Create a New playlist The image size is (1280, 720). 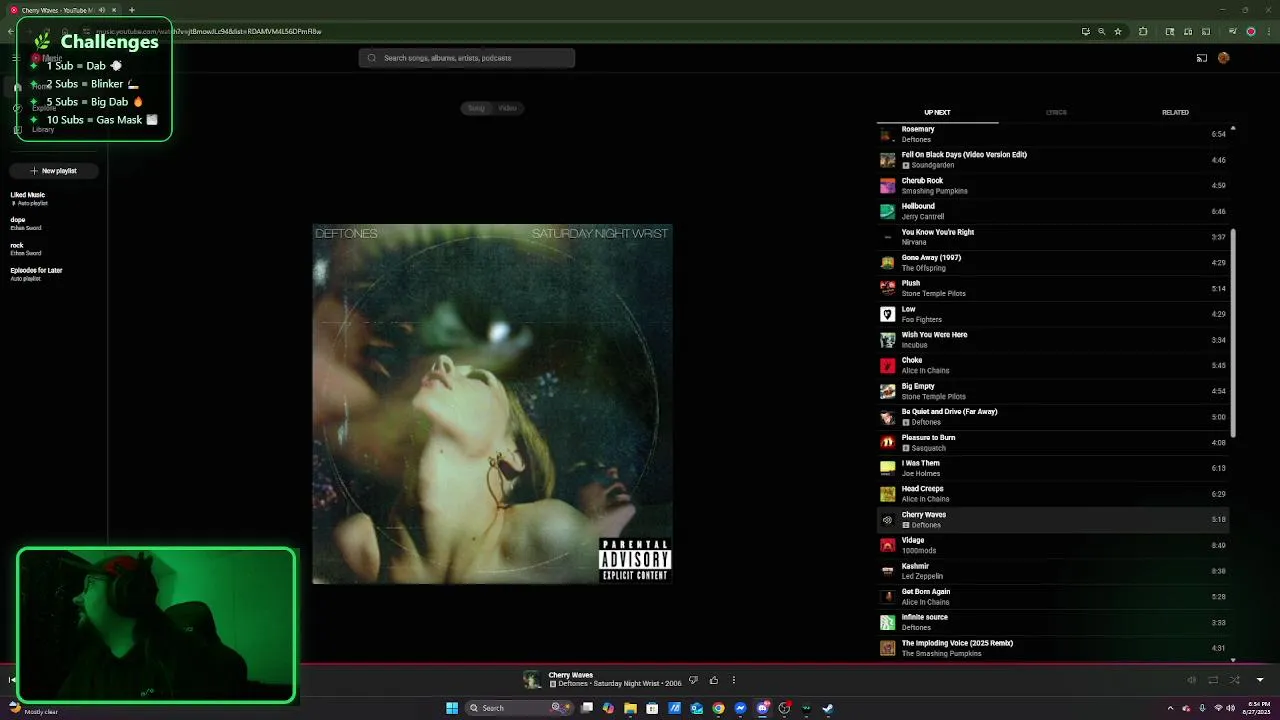pyautogui.click(x=53, y=171)
